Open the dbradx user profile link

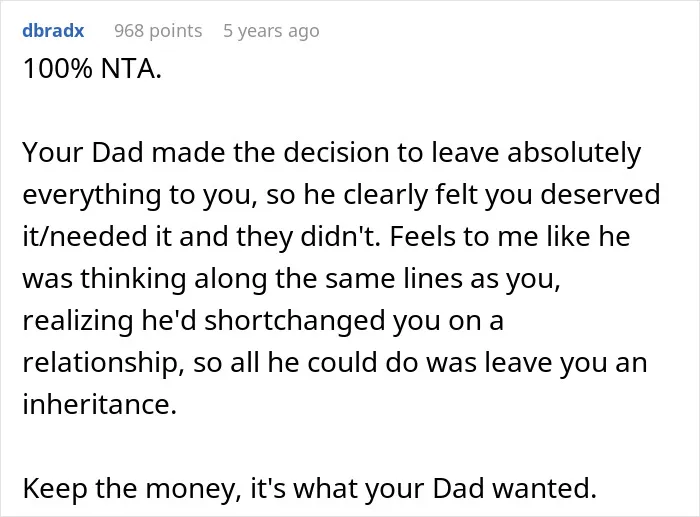pos(53,31)
